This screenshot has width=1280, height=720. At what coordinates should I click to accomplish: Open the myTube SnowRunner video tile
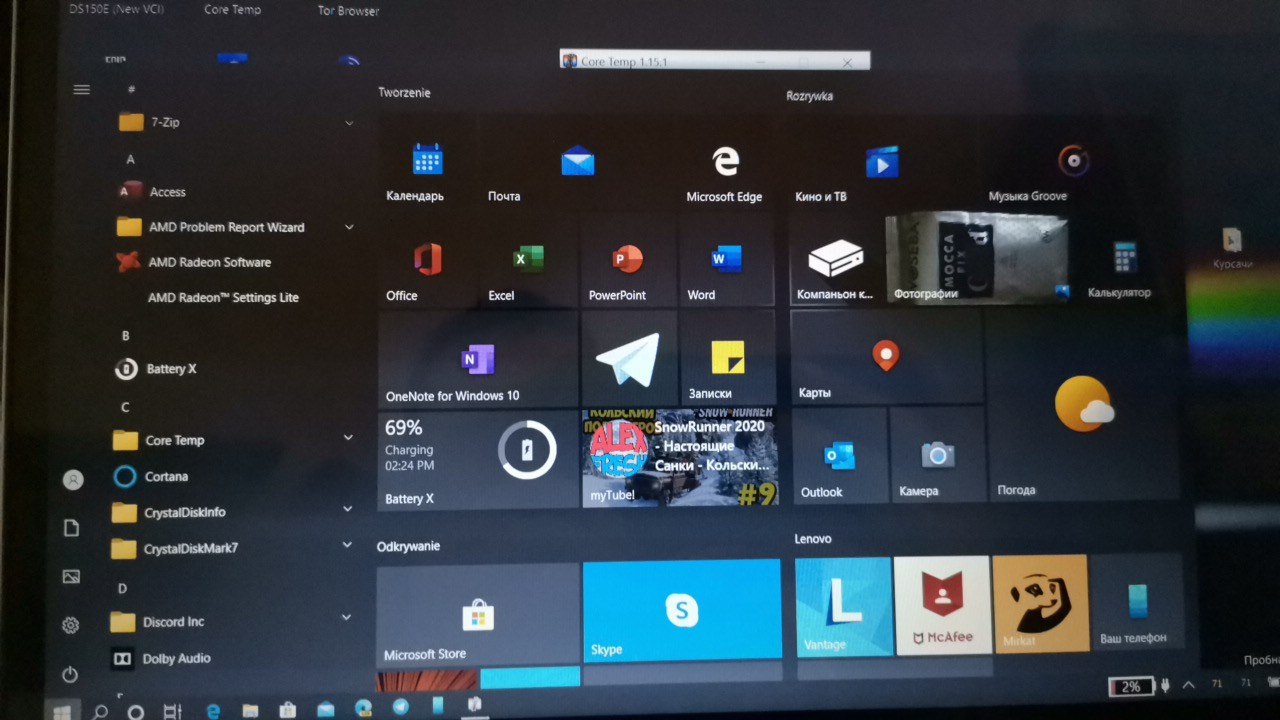680,457
